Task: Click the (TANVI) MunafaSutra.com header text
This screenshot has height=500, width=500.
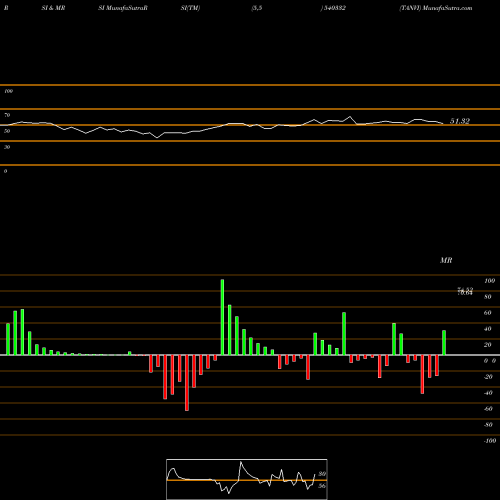Action: (436, 8)
